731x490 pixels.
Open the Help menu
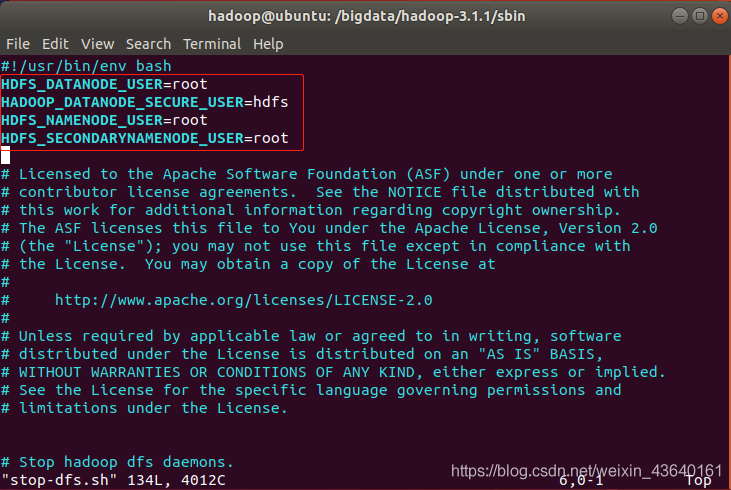268,44
